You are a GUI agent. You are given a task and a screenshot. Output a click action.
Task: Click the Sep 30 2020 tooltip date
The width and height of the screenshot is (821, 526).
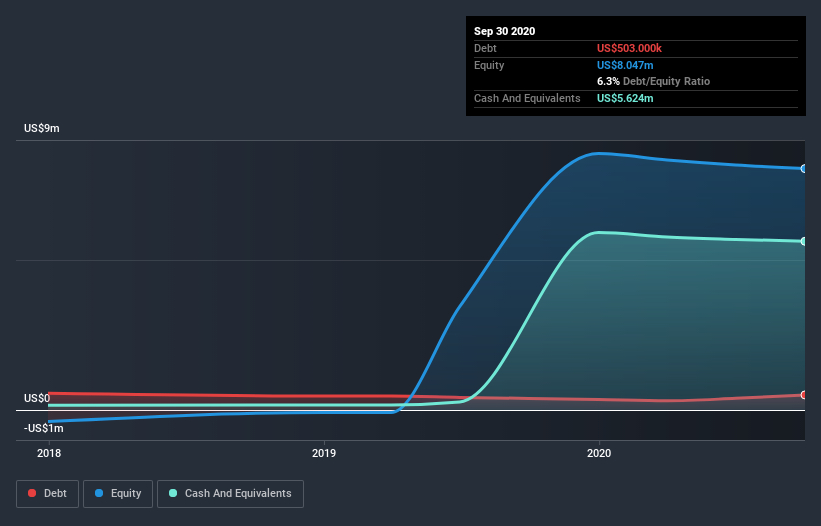(504, 31)
